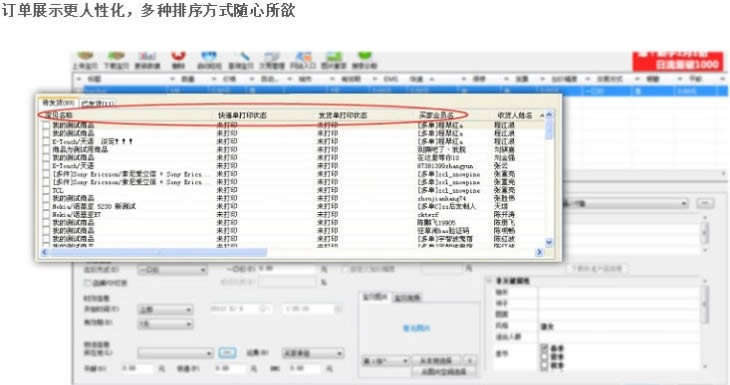
Task: Click the order list scroll-down arrow
Action: [x=549, y=242]
